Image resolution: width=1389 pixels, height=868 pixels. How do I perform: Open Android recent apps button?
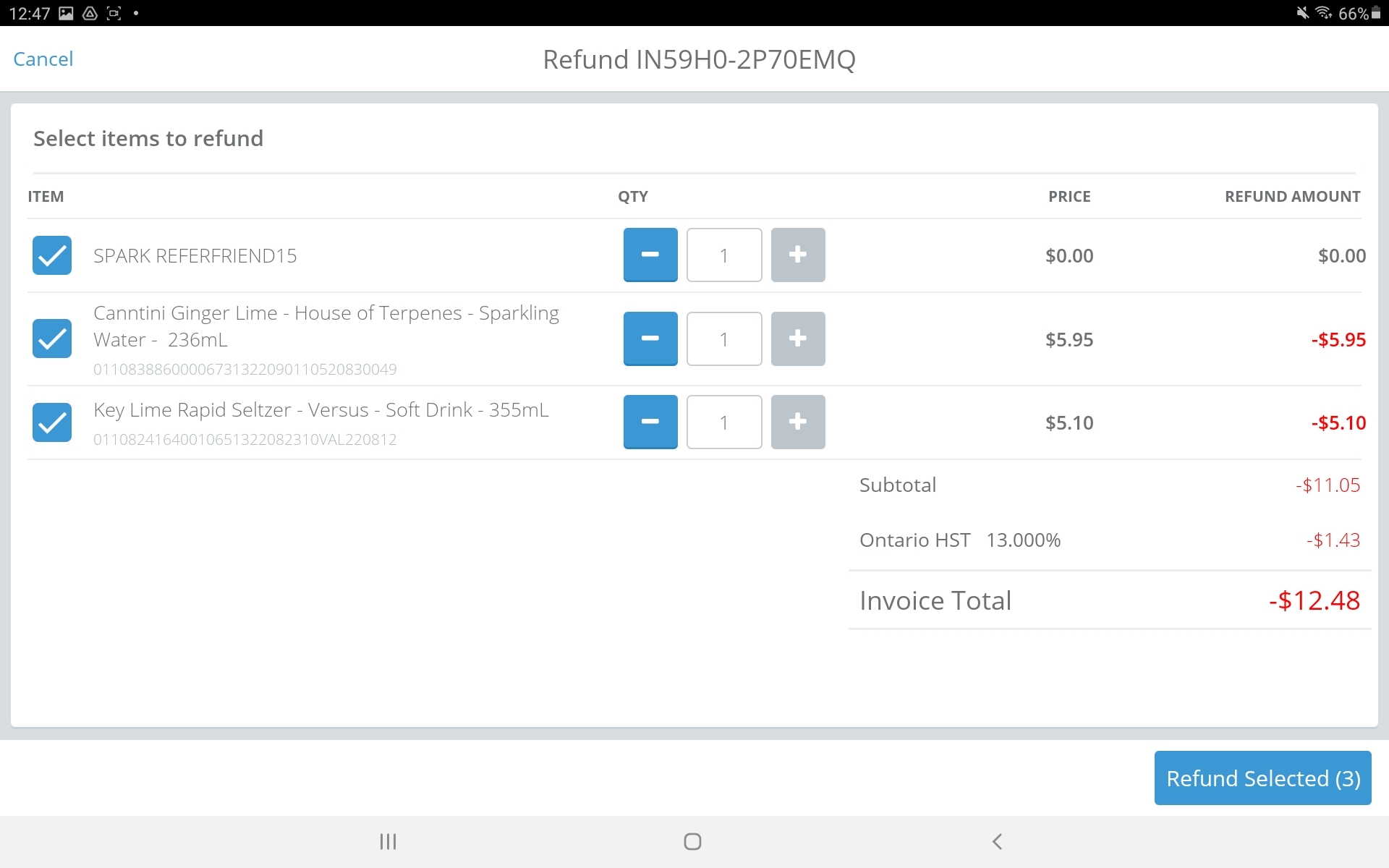click(388, 841)
